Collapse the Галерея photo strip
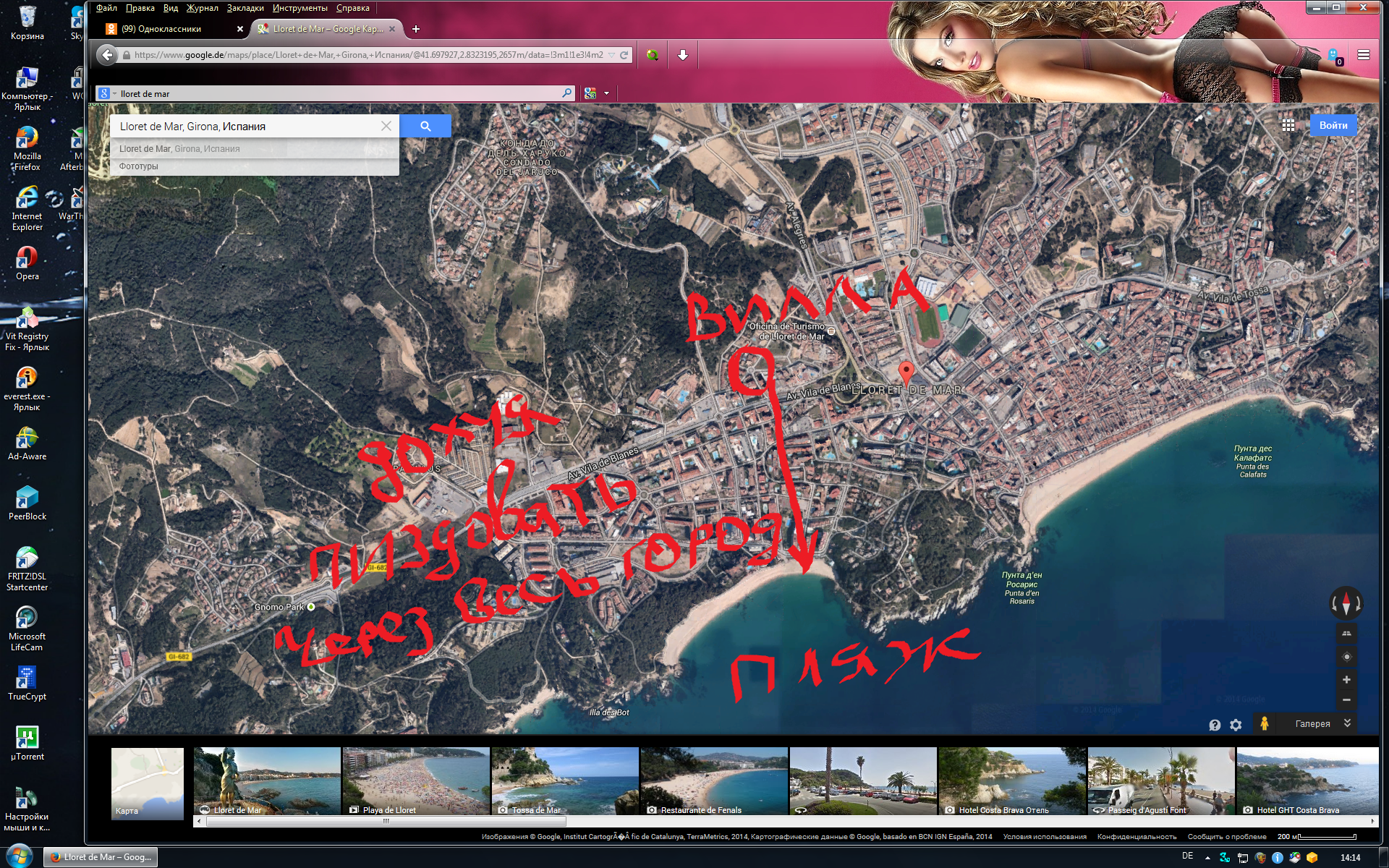The width and height of the screenshot is (1389, 868). [1347, 723]
